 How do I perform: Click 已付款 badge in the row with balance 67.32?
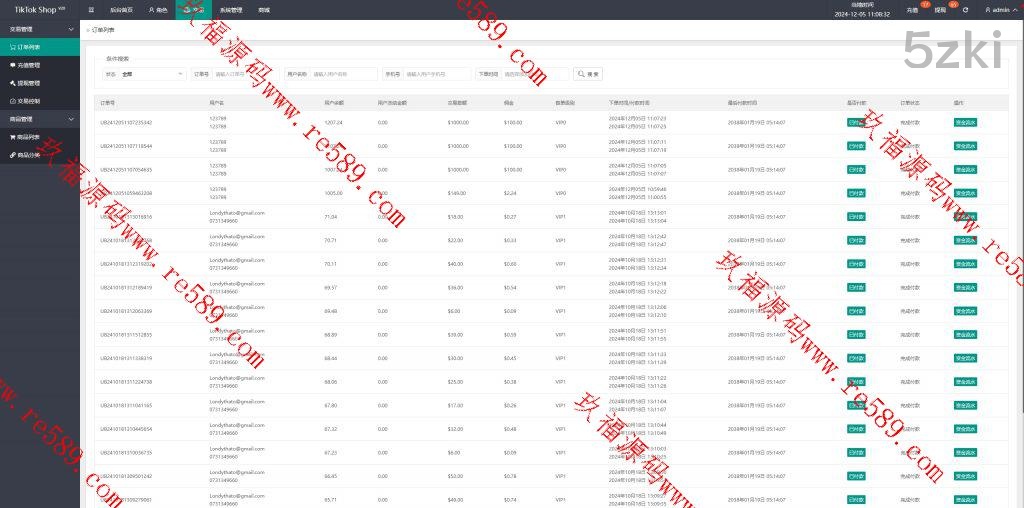tap(856, 429)
